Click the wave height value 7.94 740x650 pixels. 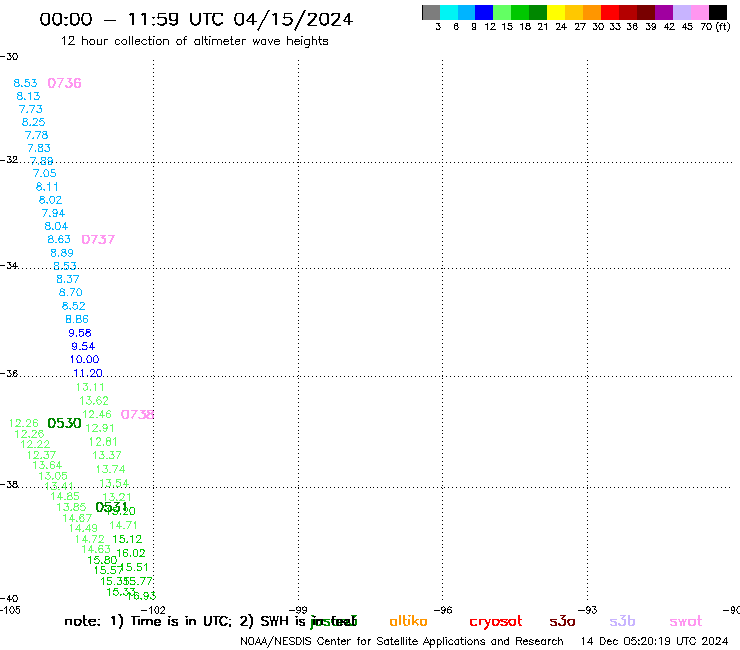pos(53,213)
